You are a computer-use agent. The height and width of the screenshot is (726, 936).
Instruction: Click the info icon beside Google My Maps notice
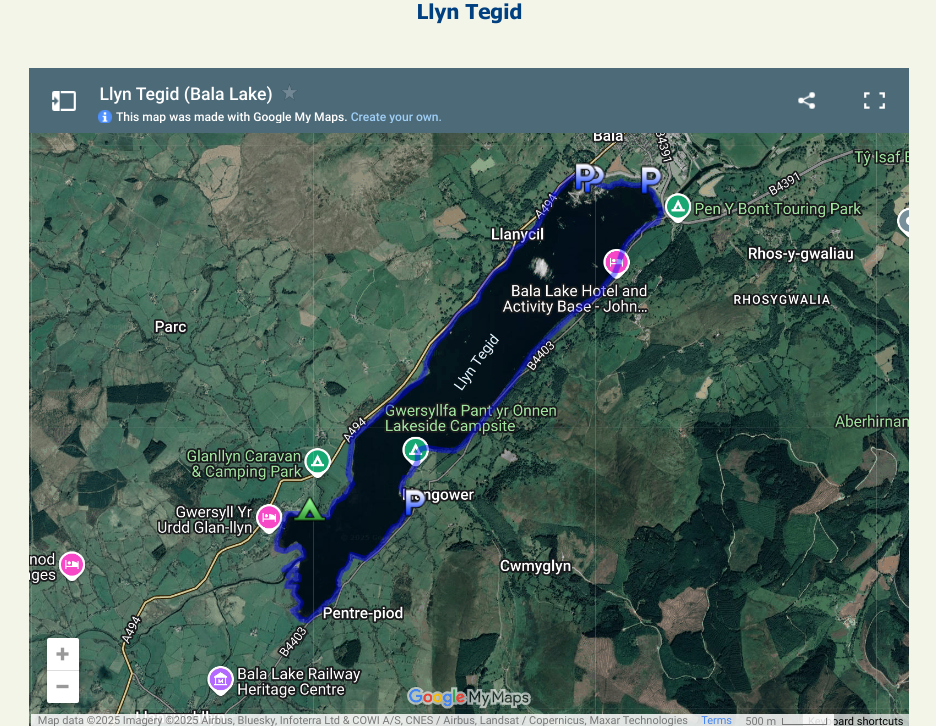(105, 117)
